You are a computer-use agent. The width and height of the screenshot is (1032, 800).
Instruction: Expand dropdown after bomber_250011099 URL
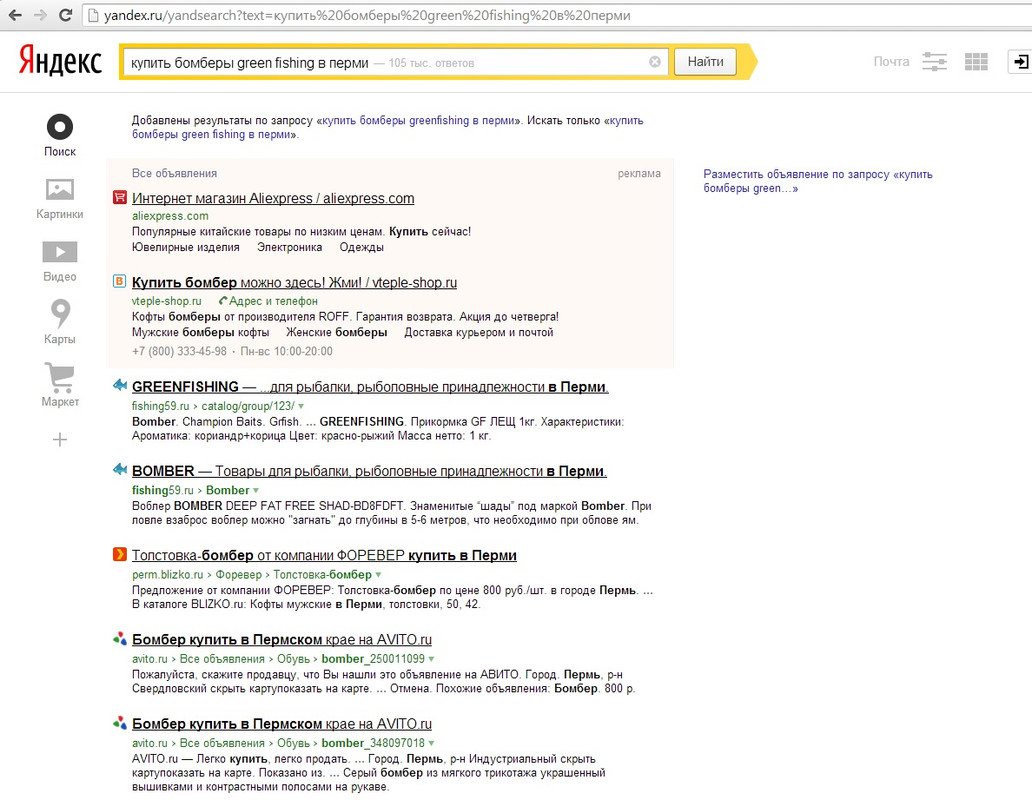coord(431,659)
